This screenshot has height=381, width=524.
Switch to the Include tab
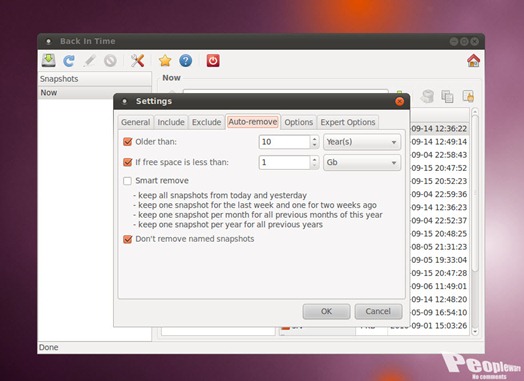[171, 122]
